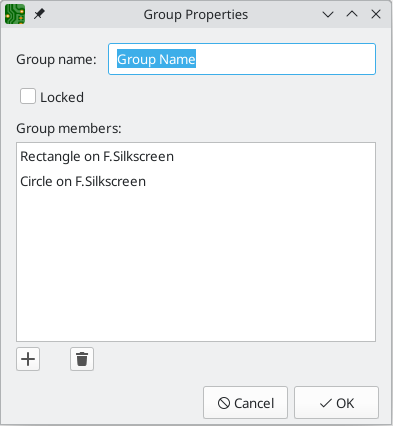The height and width of the screenshot is (426, 393).
Task: Click the checkmark icon on OK button
Action: click(325, 403)
